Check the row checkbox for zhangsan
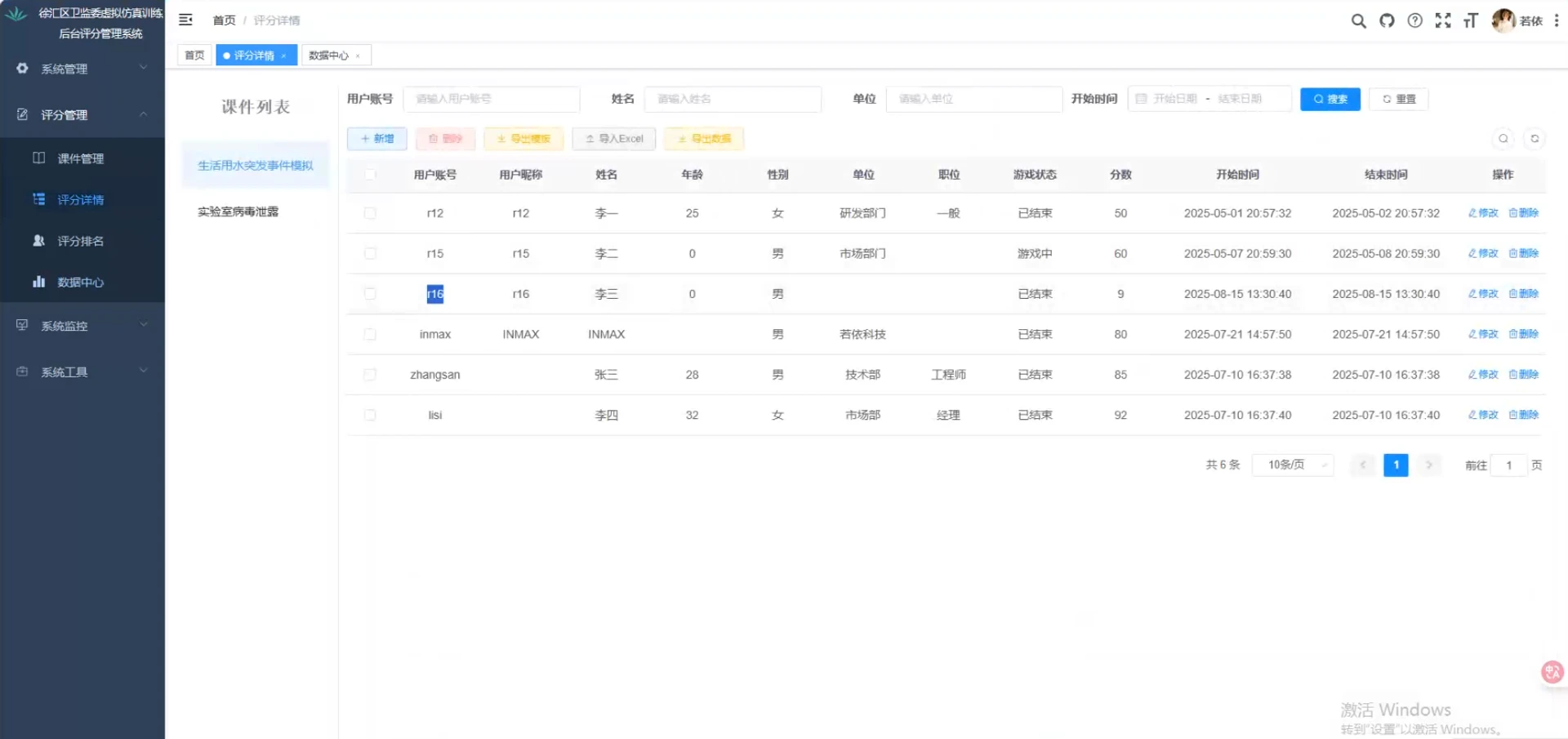Viewport: 1568px width, 739px height. click(370, 375)
